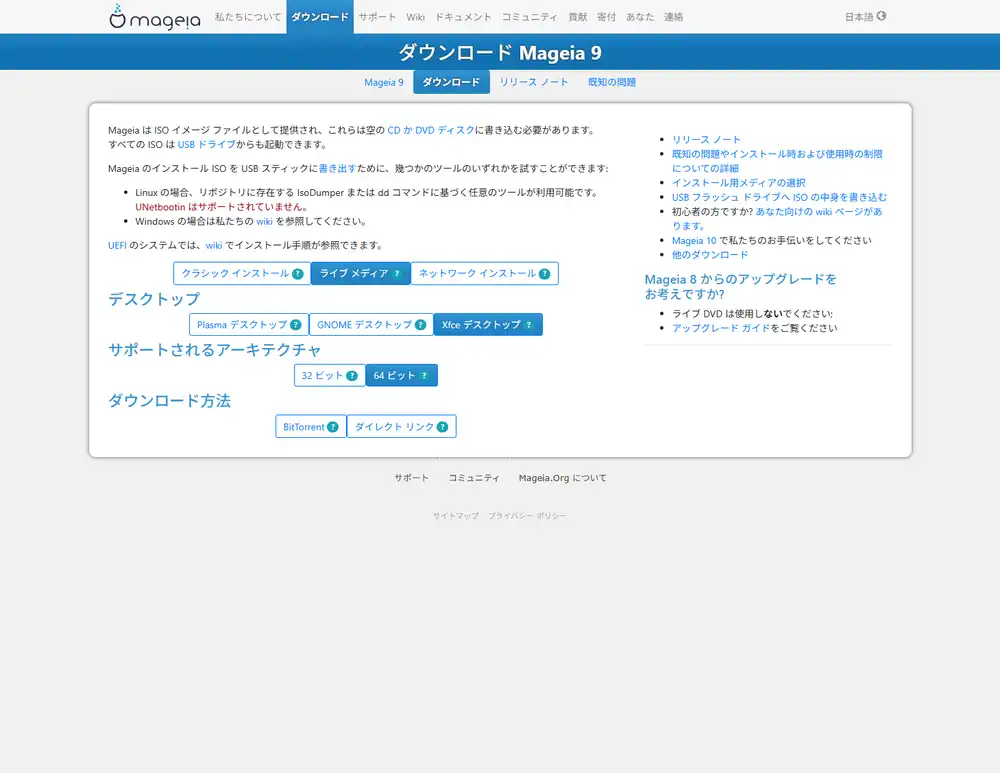The height and width of the screenshot is (773, 1000).
Task: Follow the USB ドライブ link
Action: tap(207, 145)
